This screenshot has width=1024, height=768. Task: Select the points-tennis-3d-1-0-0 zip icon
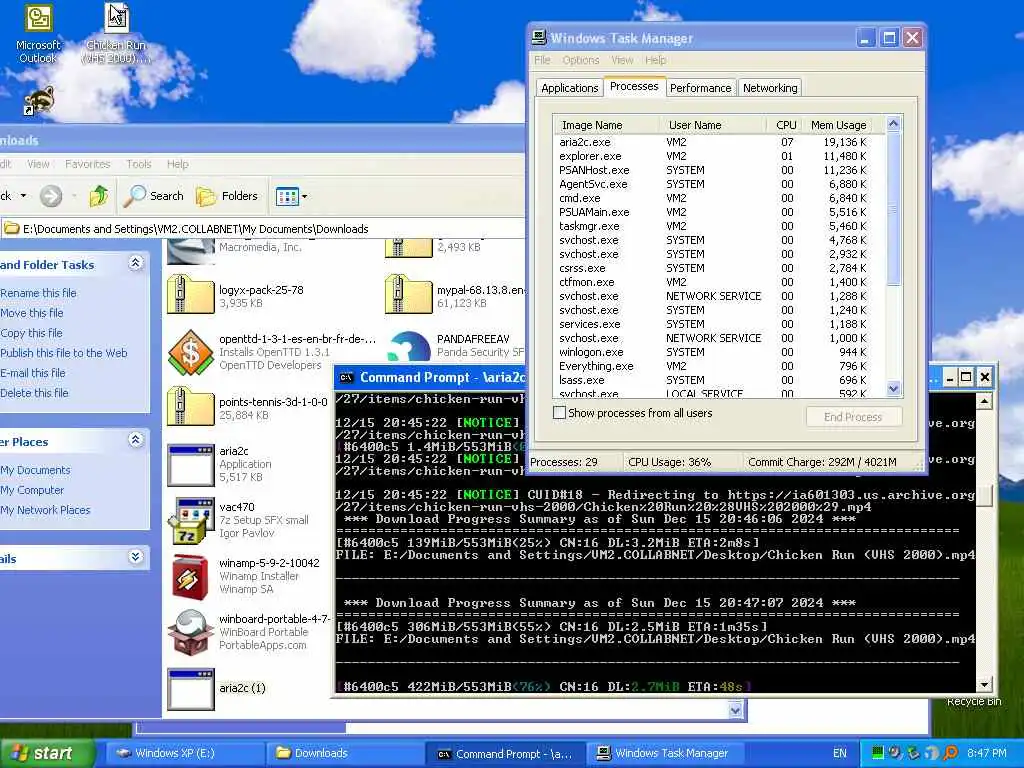coord(190,406)
